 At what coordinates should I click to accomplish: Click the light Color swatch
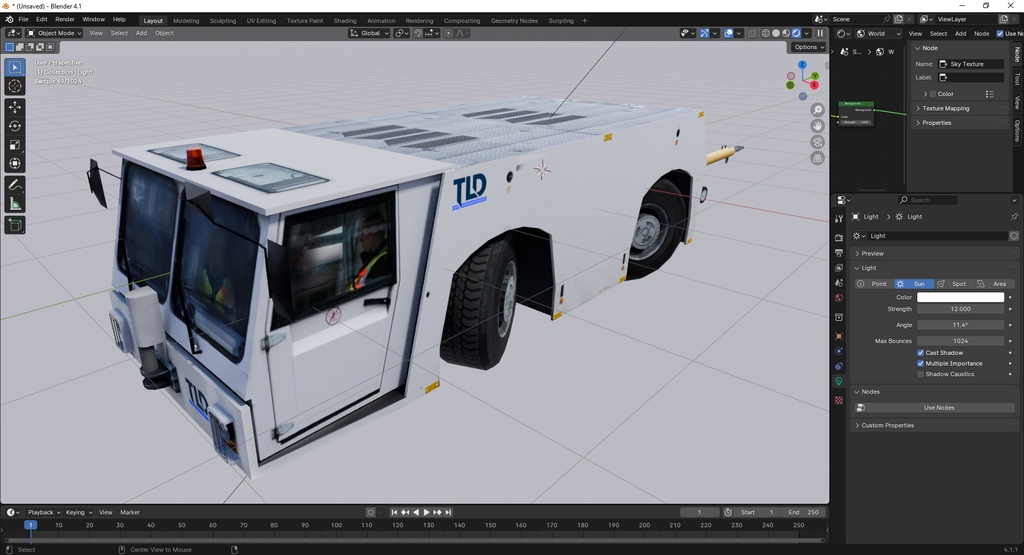[960, 297]
